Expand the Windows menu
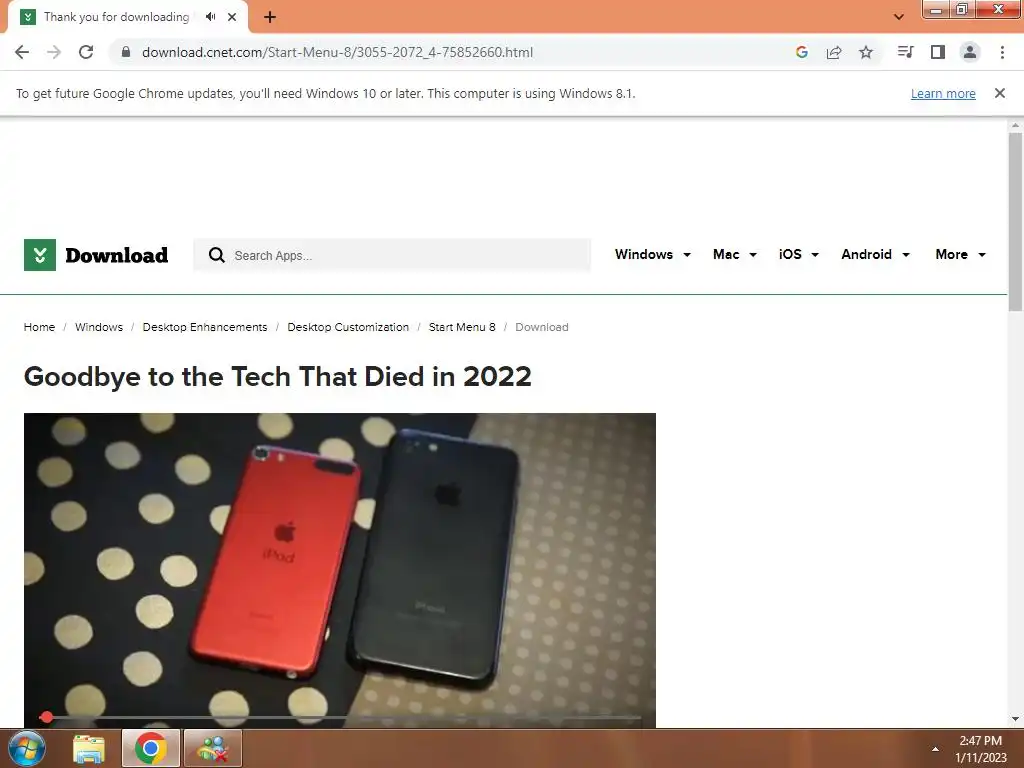This screenshot has width=1024, height=768. click(652, 255)
